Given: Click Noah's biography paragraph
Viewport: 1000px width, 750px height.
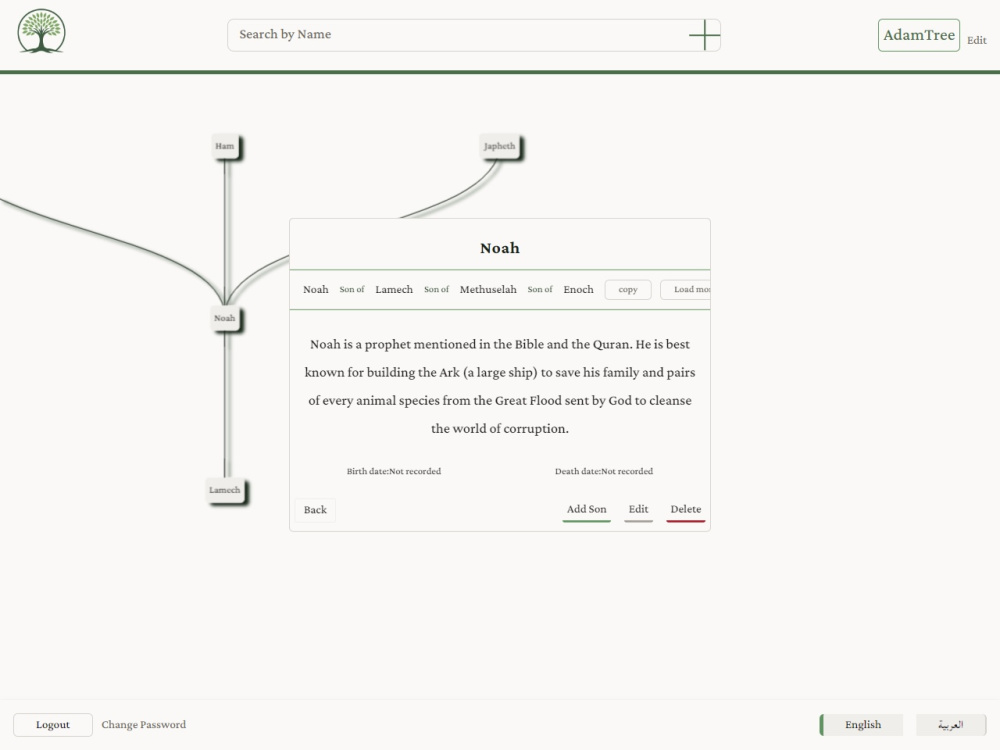Looking at the screenshot, I should click(499, 386).
